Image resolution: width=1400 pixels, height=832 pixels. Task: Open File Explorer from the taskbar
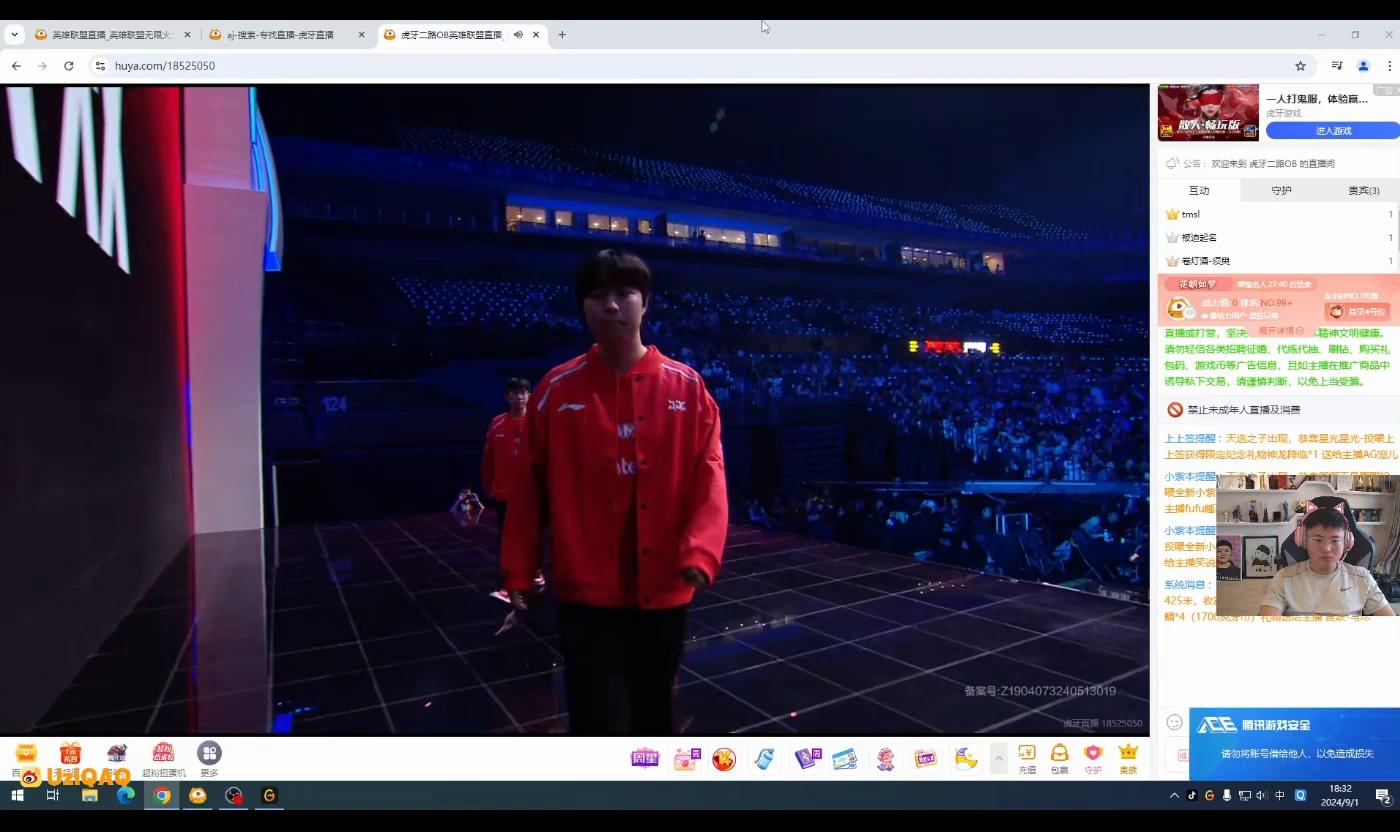89,796
